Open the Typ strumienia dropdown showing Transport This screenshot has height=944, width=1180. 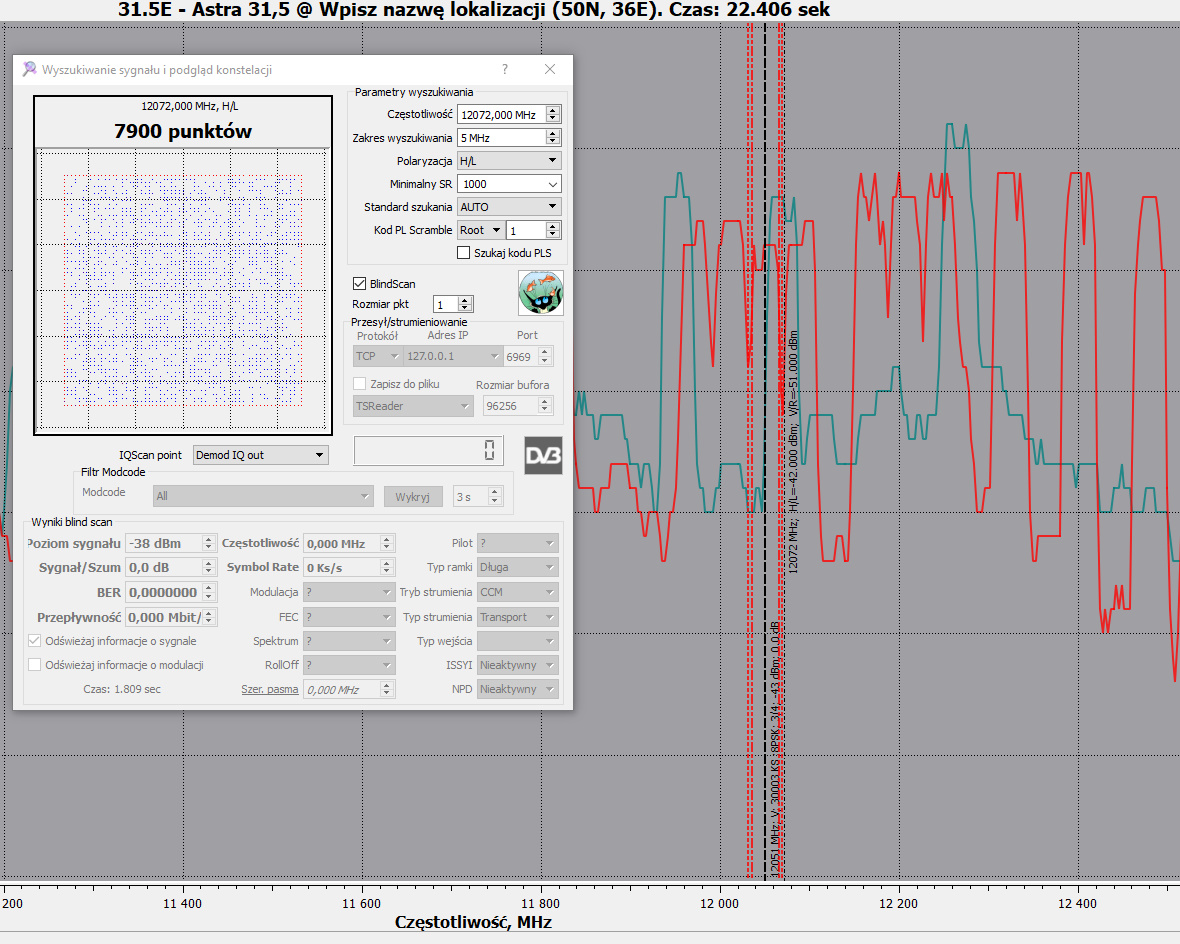[518, 617]
